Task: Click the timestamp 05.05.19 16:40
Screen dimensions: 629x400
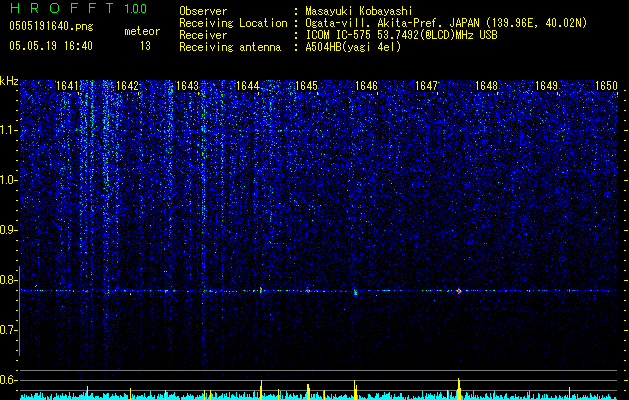Action: (x=51, y=46)
